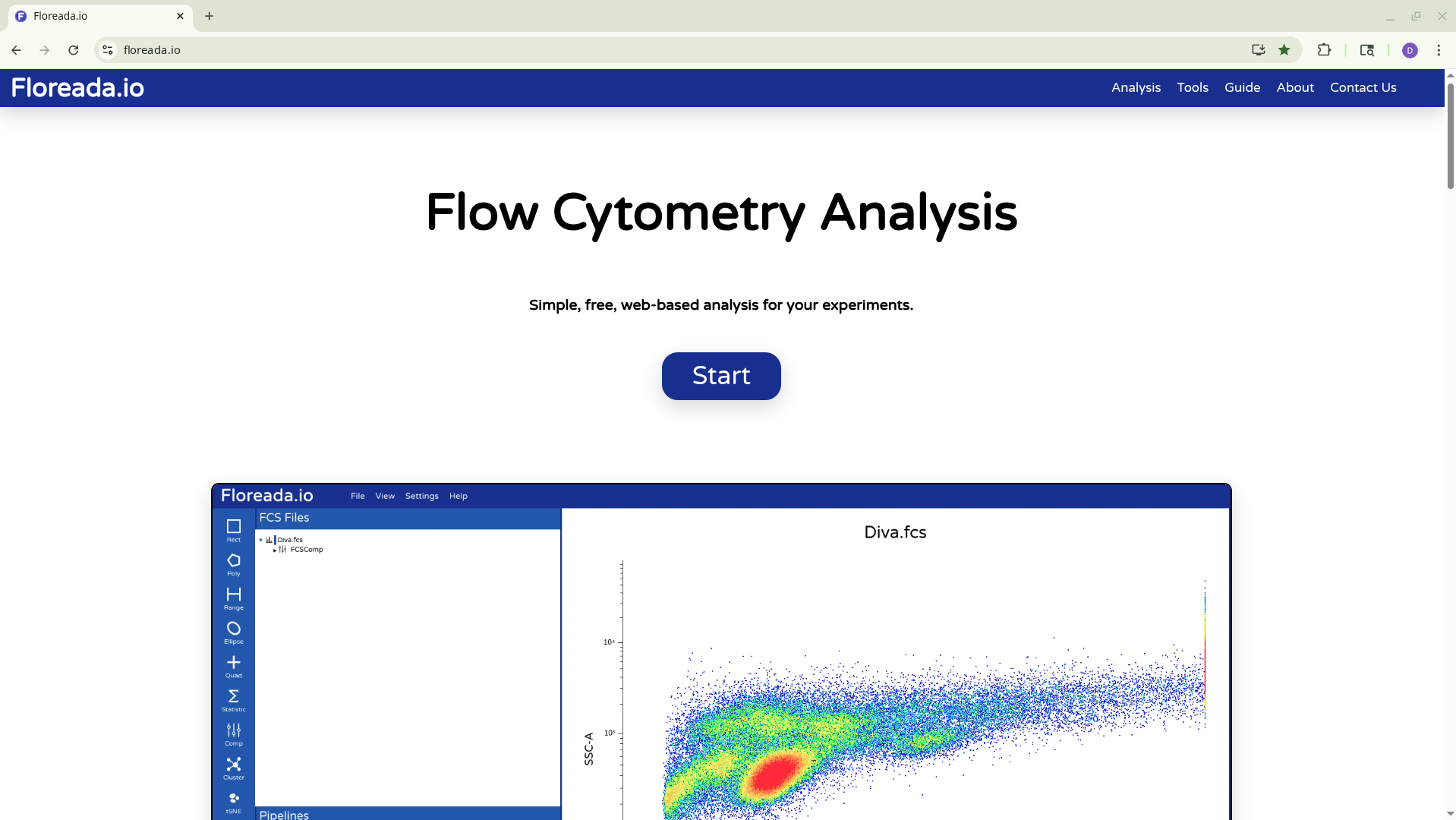Open the user profile avatar
Screen dimensions: 1456x820
[1409, 50]
